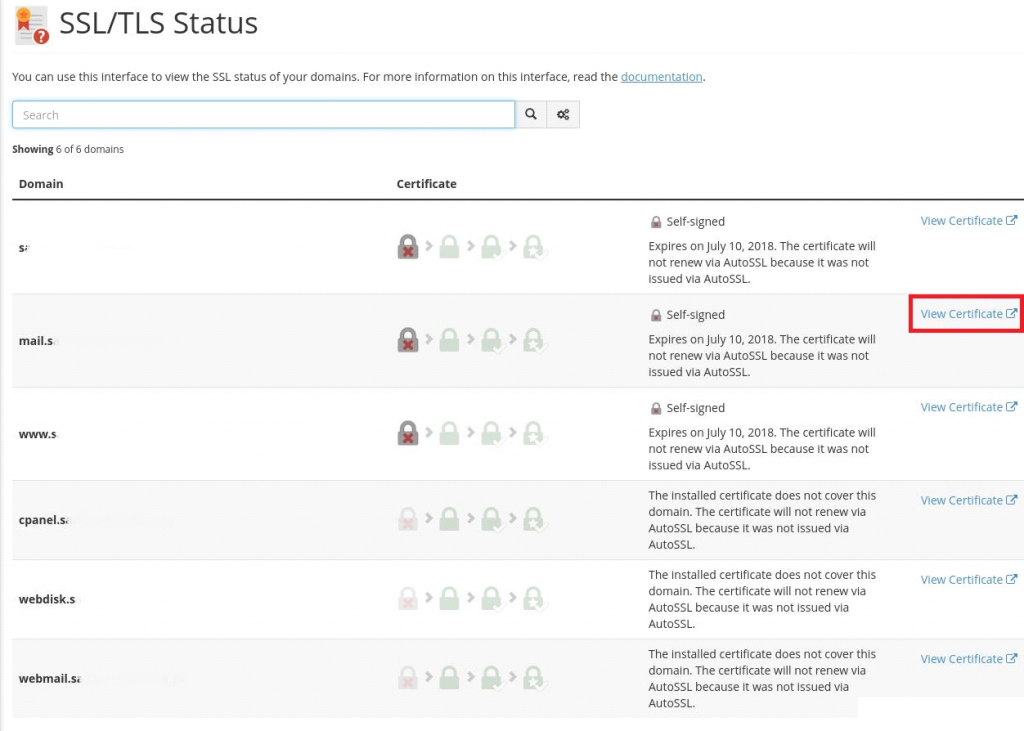This screenshot has height=731, width=1024.
Task: Click the red-X padlock in the mail row
Action: 408,340
